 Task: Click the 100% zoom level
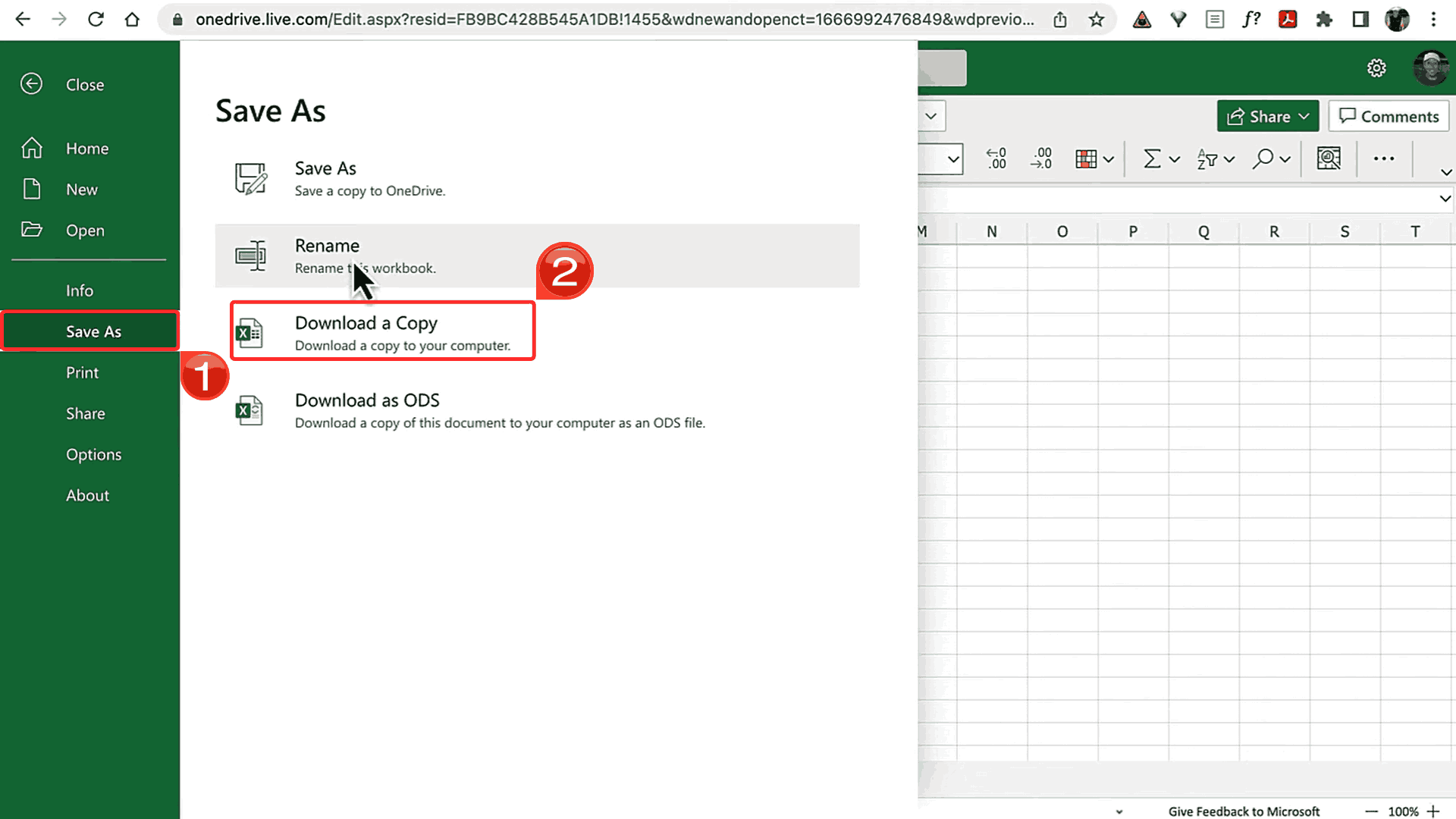click(1403, 811)
